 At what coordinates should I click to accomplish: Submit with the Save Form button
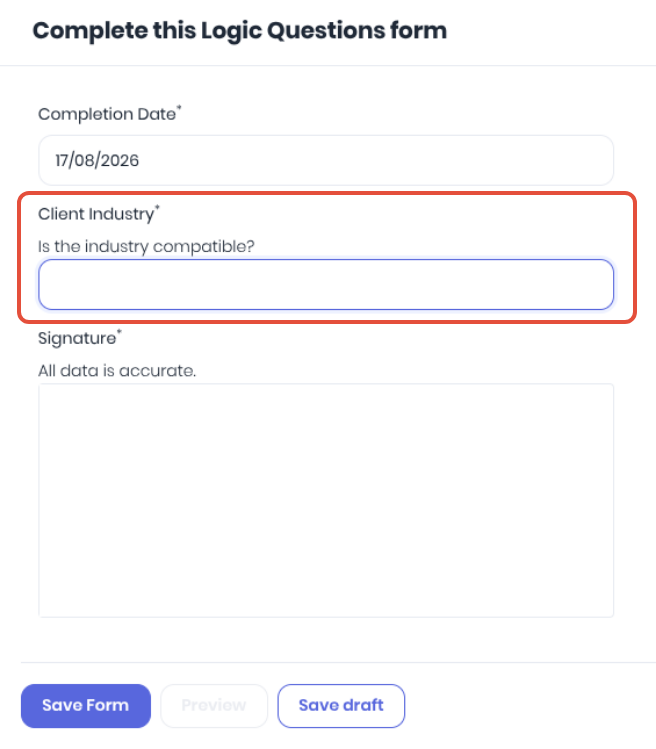pyautogui.click(x=86, y=706)
